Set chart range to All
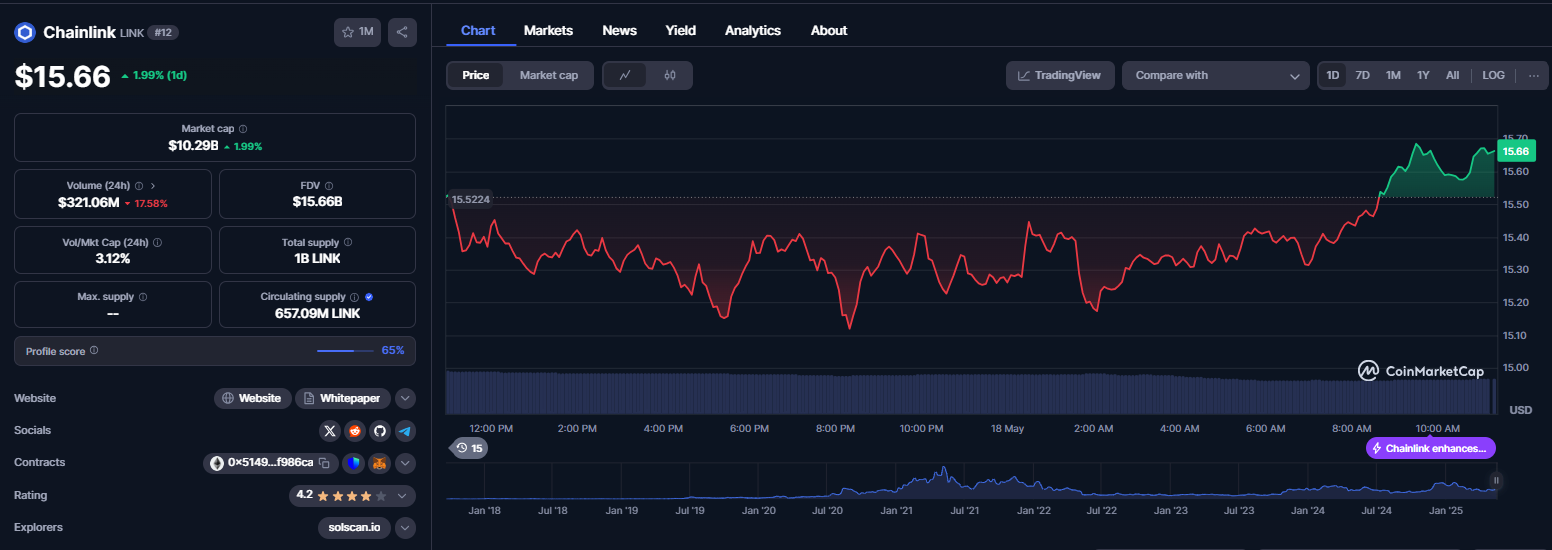This screenshot has height=550, width=1552. tap(1453, 75)
